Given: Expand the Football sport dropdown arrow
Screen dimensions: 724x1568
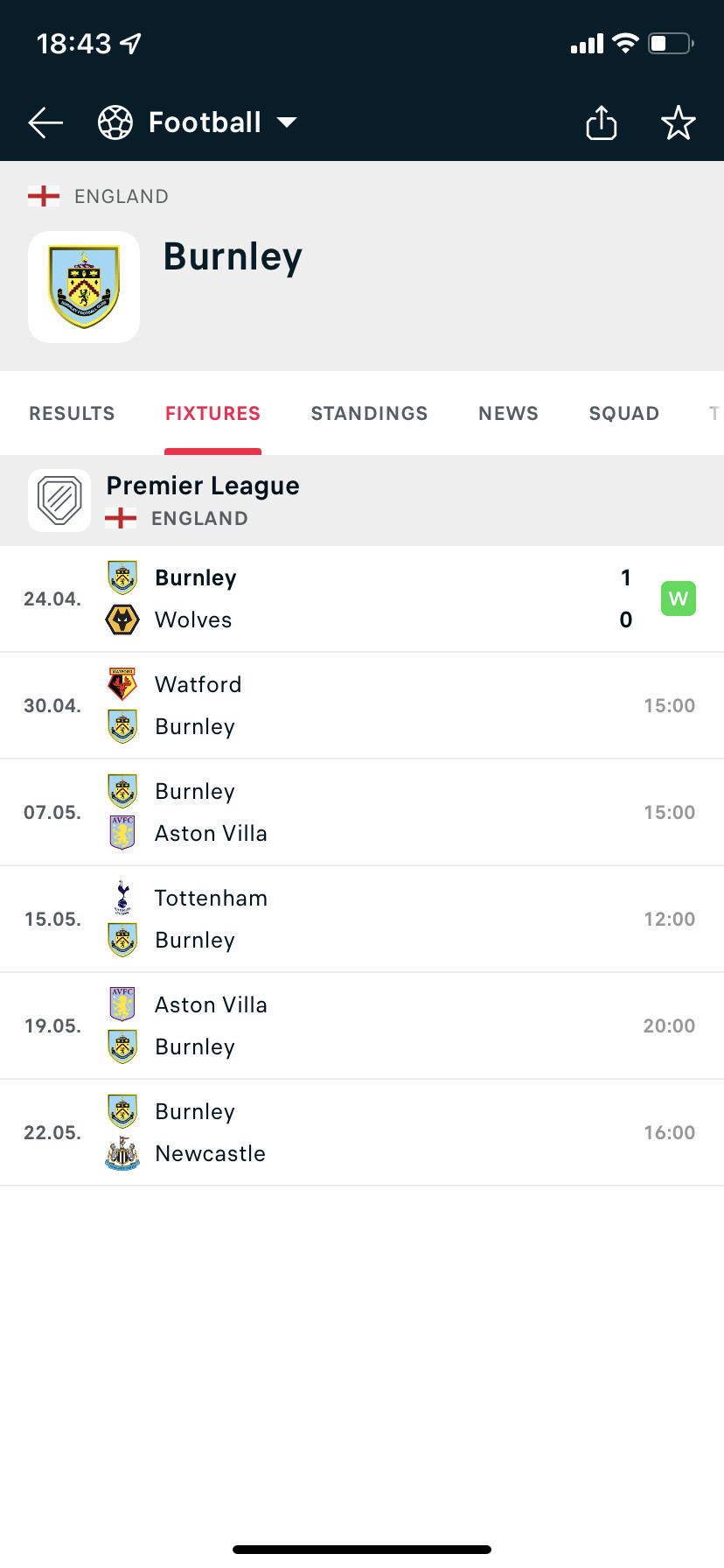Looking at the screenshot, I should point(287,122).
